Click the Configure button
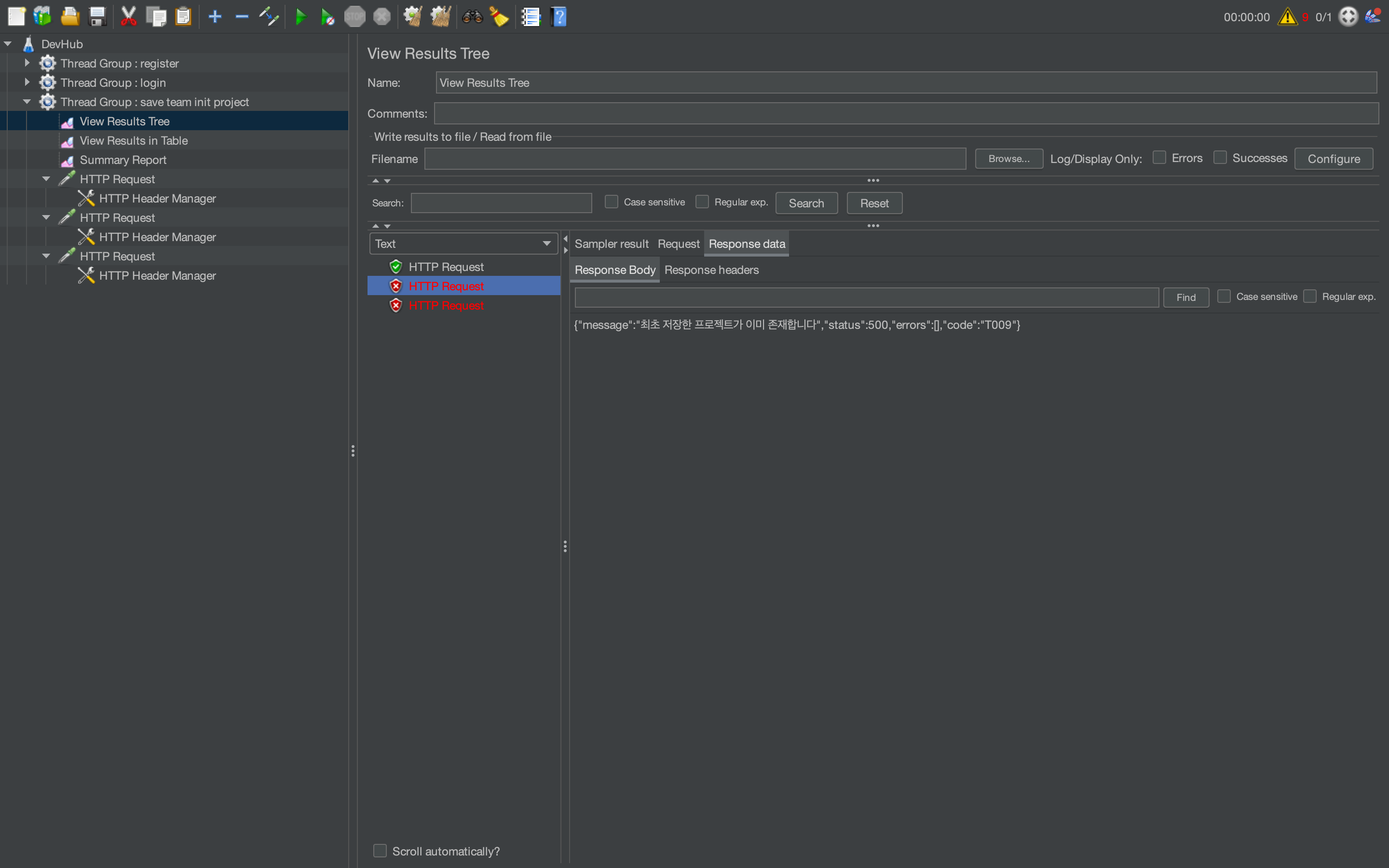This screenshot has width=1389, height=868. [1334, 159]
